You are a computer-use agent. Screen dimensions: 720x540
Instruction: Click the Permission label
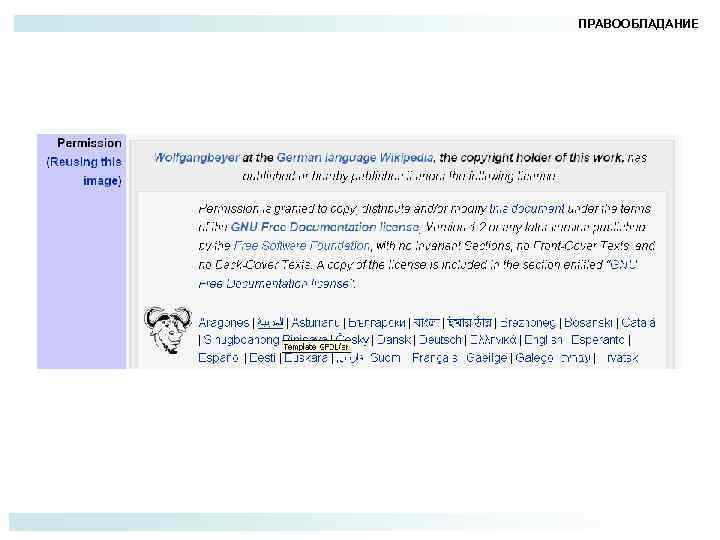(89, 143)
